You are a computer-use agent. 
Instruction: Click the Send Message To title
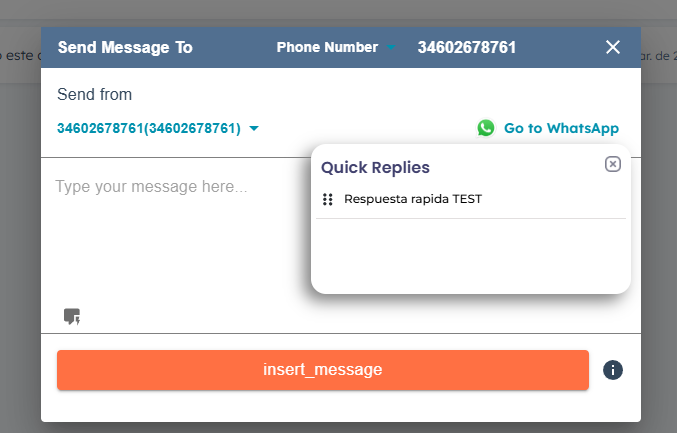coord(125,47)
